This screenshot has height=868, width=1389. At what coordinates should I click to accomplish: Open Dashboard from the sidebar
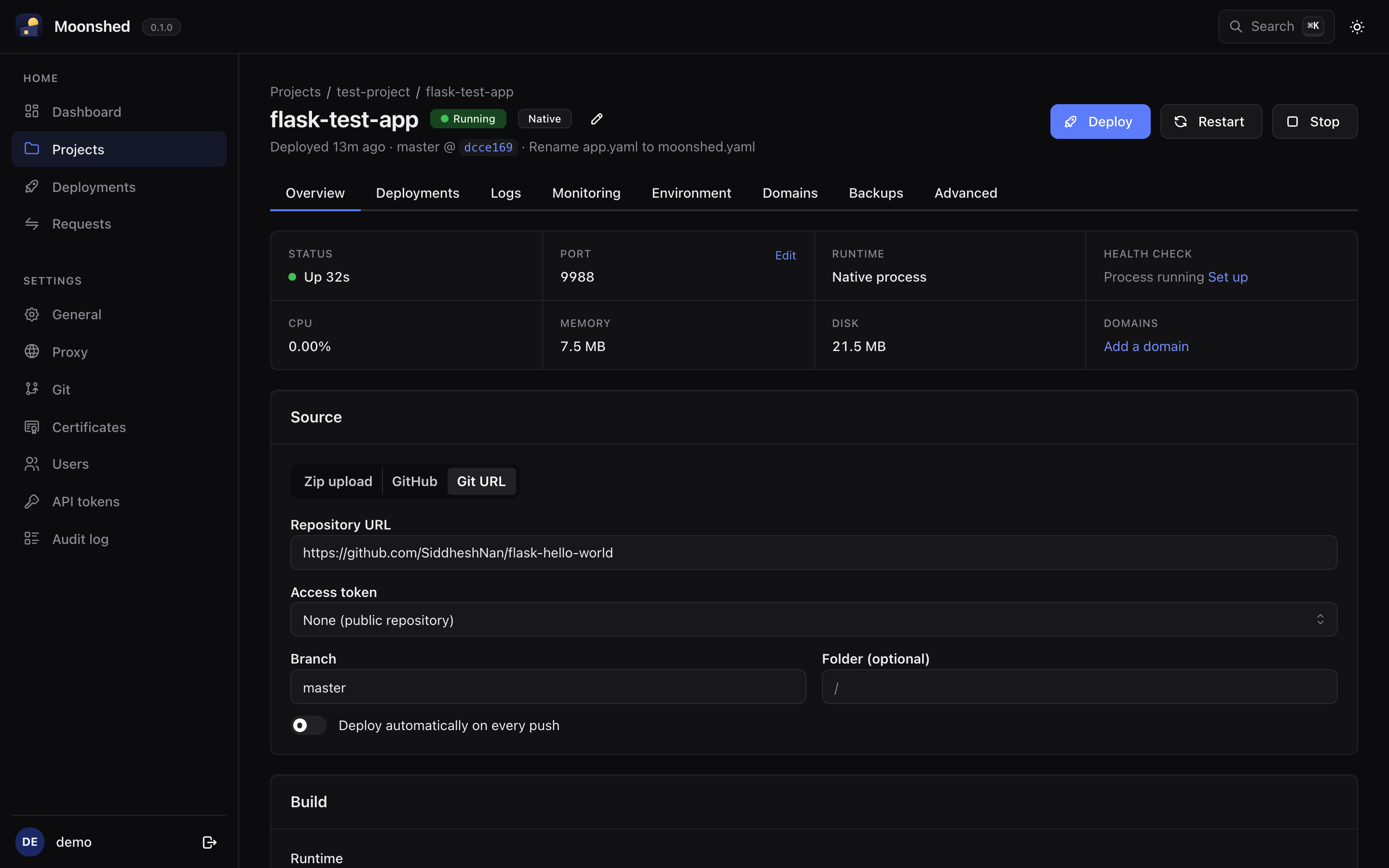pos(119,111)
